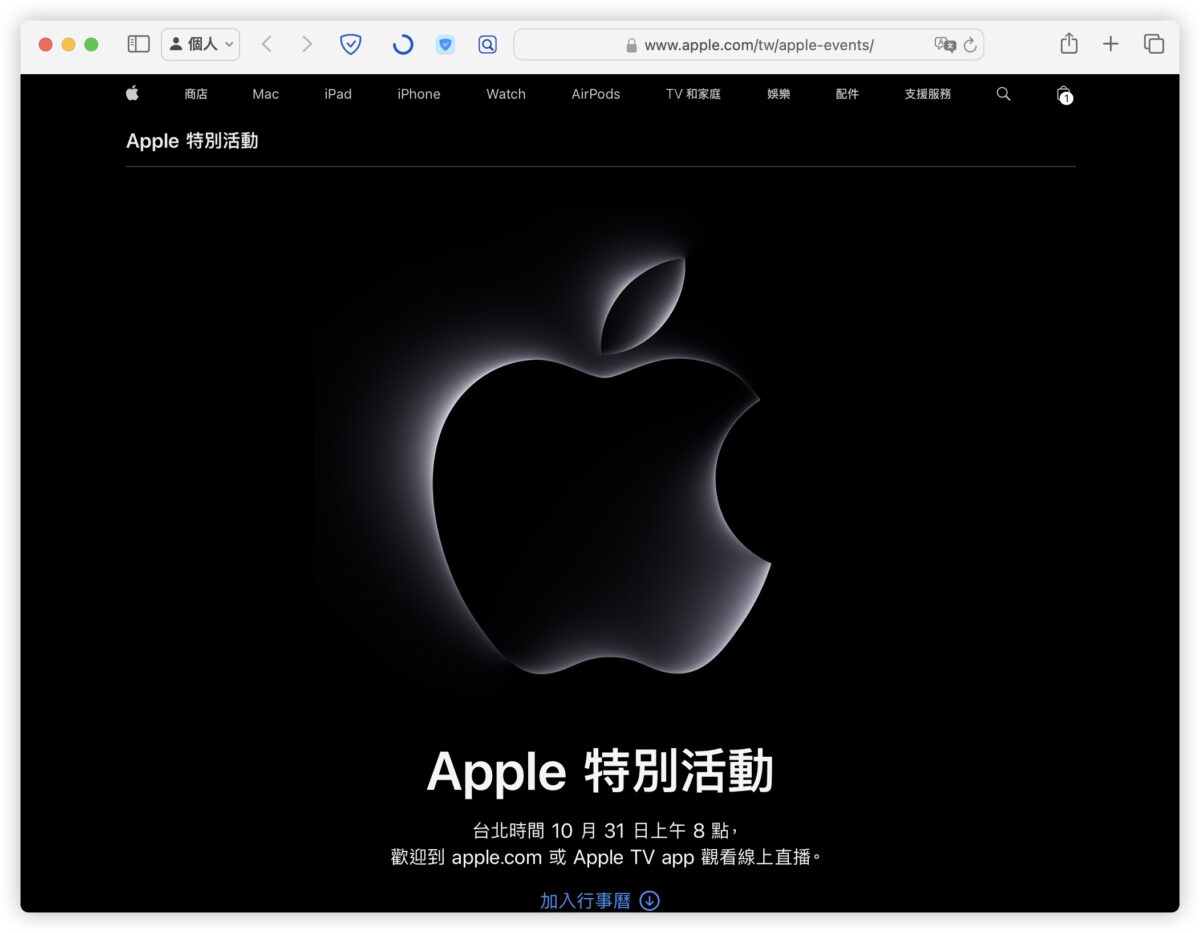Image resolution: width=1200 pixels, height=933 pixels.
Task: Click the 歡迎到 apple.com line
Action: pos(606,857)
